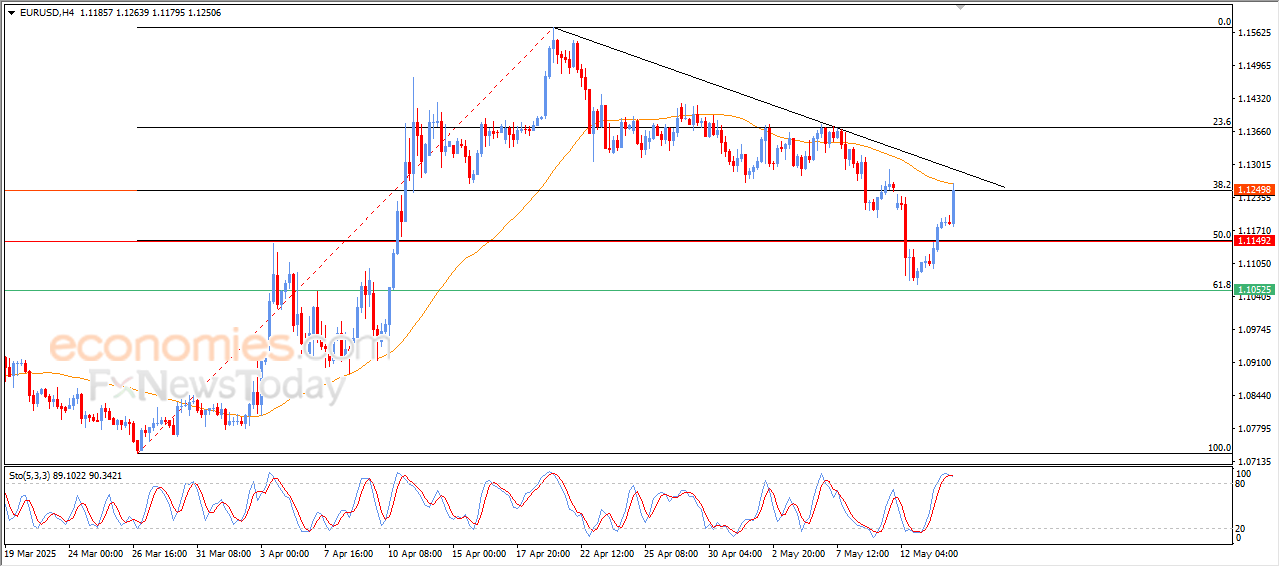Image resolution: width=1280 pixels, height=567 pixels.
Task: Click the 1.09100 price scale value
Action: coord(1255,363)
